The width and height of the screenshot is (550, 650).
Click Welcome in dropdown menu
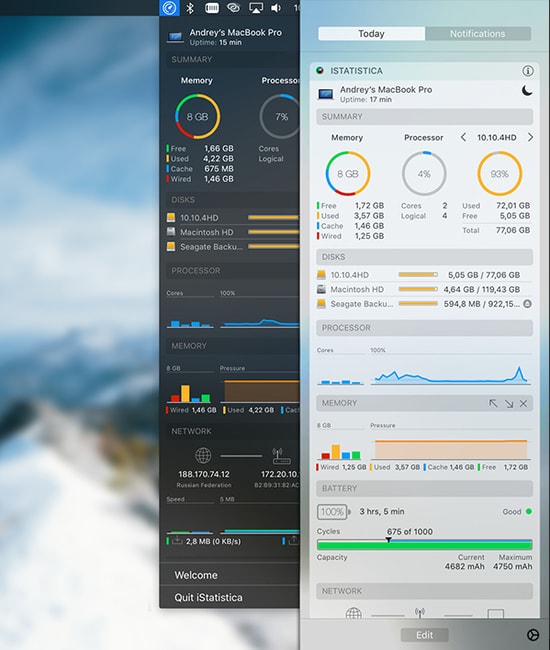(229, 575)
